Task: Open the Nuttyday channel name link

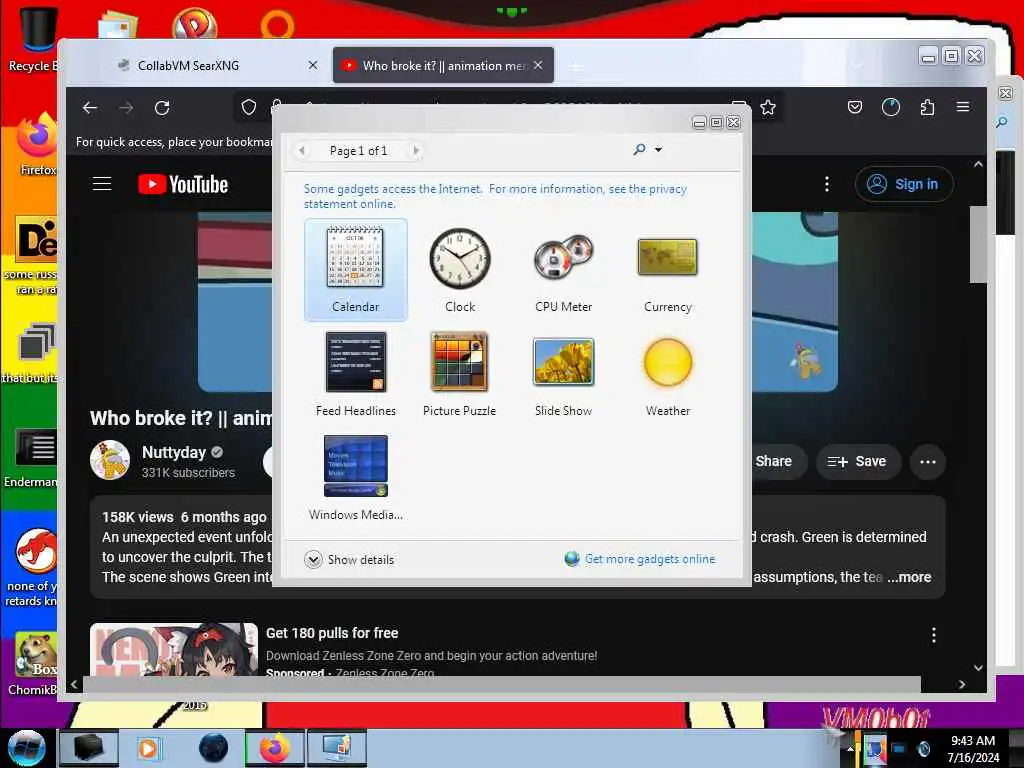Action: [x=174, y=452]
